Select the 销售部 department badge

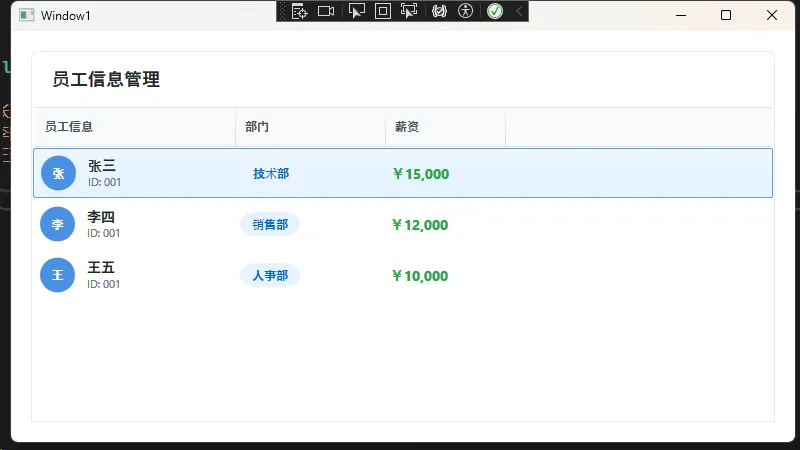point(270,225)
